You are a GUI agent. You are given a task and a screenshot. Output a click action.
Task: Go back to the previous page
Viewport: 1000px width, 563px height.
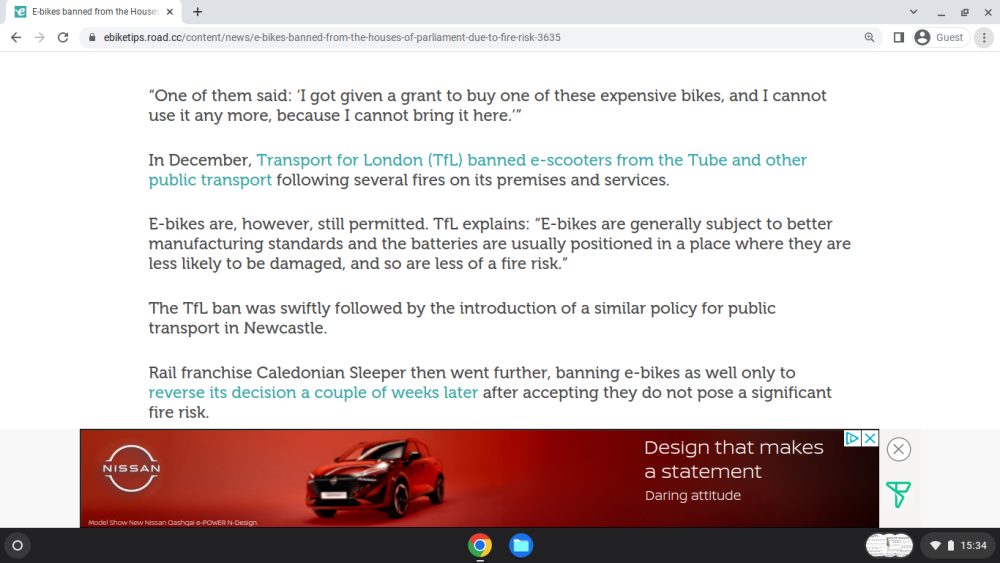pyautogui.click(x=16, y=38)
